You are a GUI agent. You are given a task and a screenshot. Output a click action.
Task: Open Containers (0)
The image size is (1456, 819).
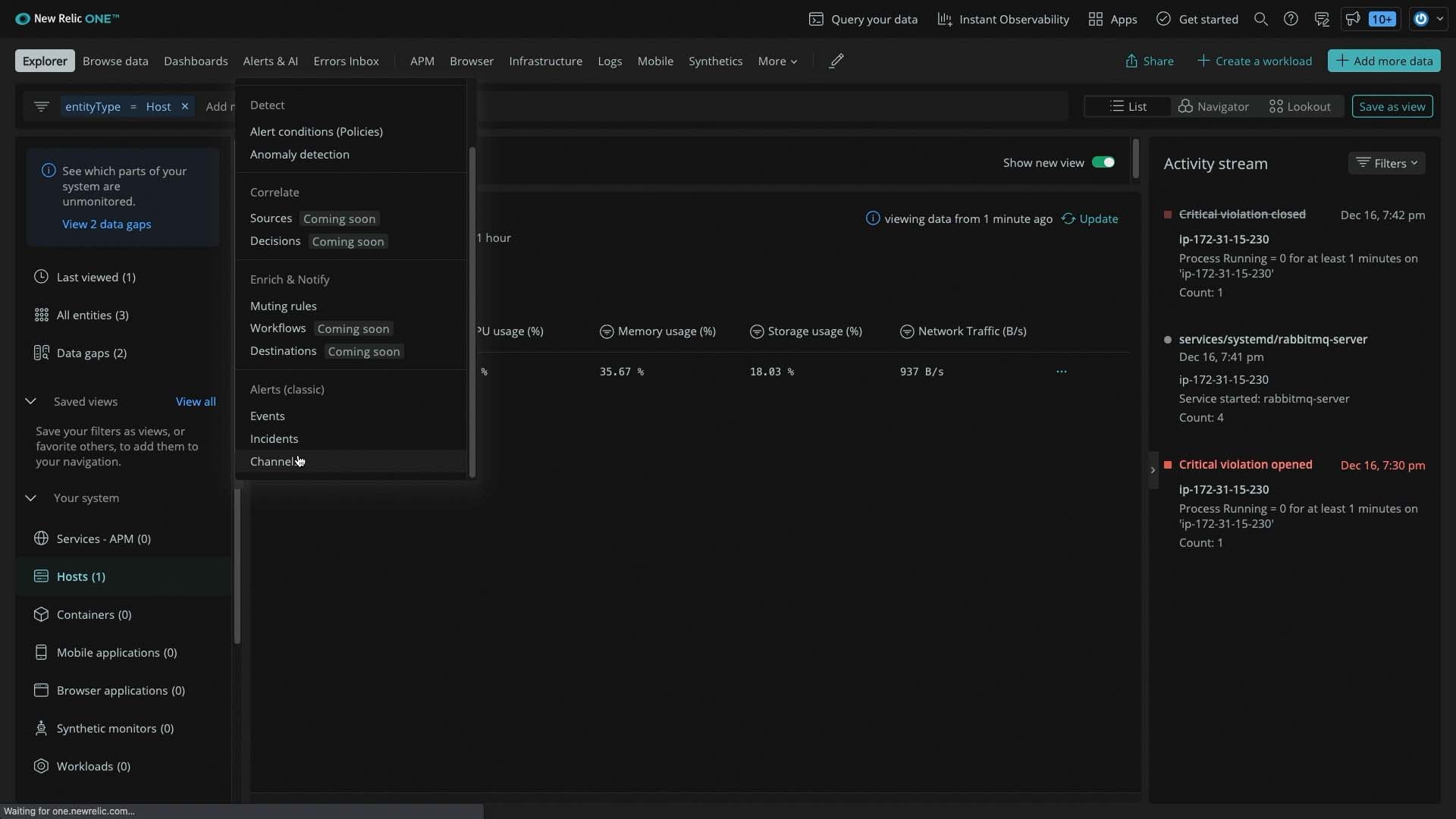click(94, 614)
